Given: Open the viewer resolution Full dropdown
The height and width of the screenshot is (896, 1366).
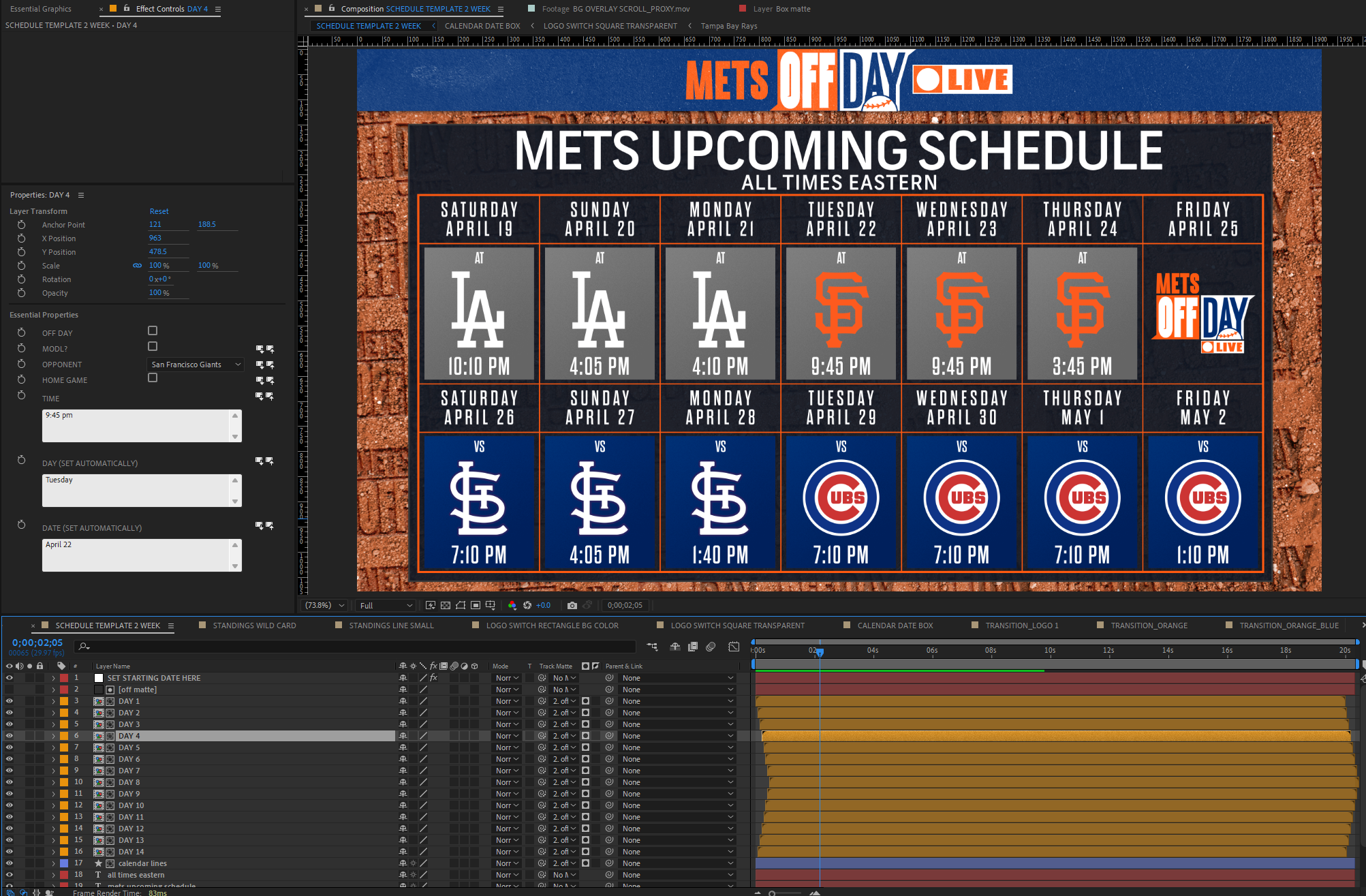Looking at the screenshot, I should pos(386,605).
